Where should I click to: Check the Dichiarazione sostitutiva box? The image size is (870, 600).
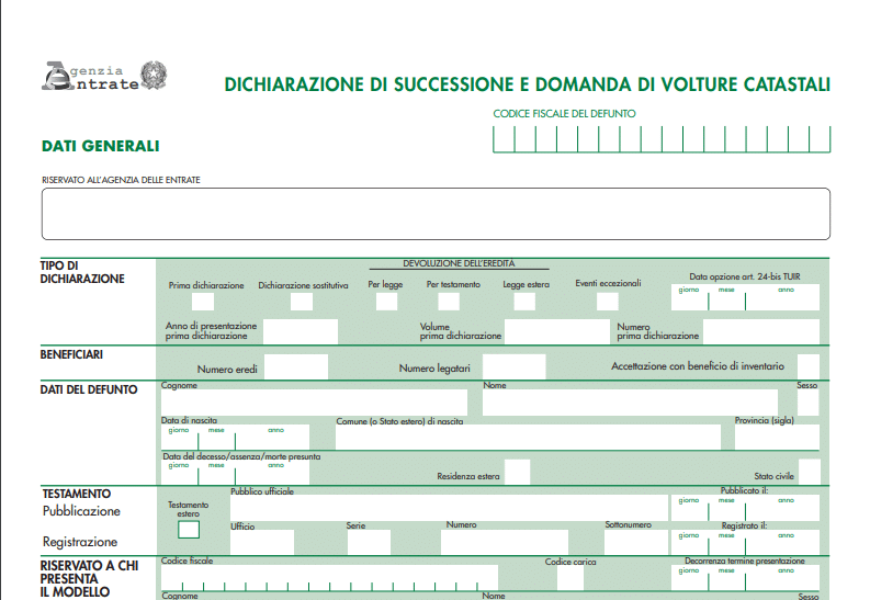tap(301, 301)
